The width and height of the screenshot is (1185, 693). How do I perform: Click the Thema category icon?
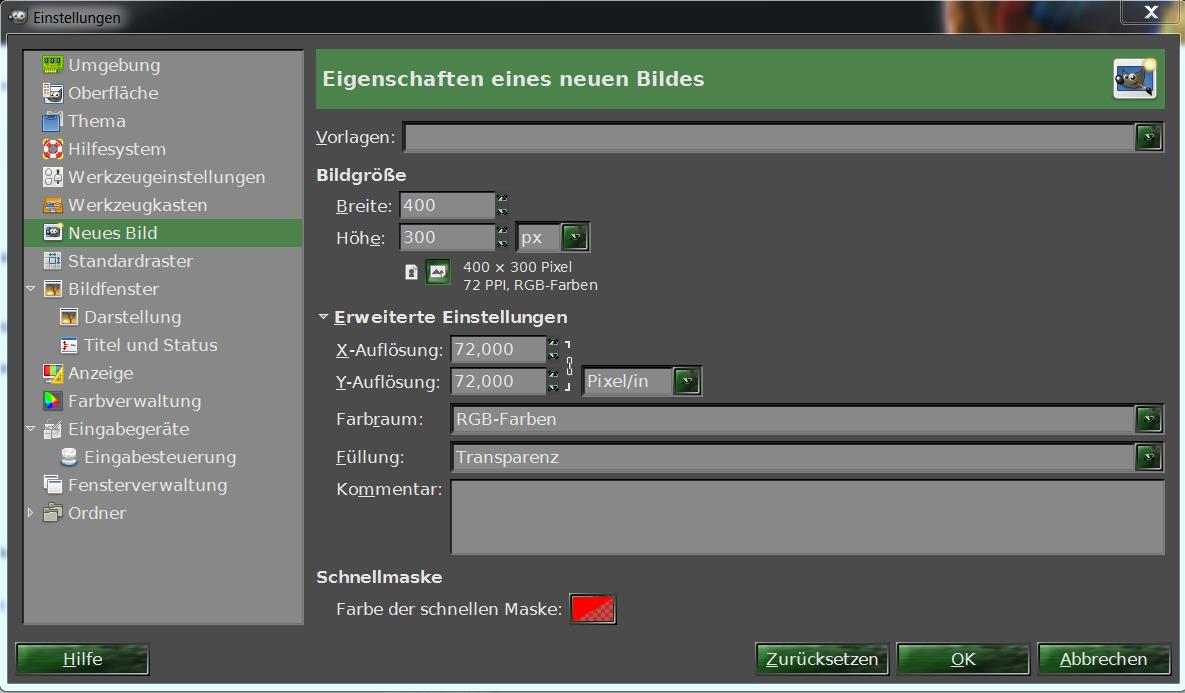pyautogui.click(x=52, y=121)
